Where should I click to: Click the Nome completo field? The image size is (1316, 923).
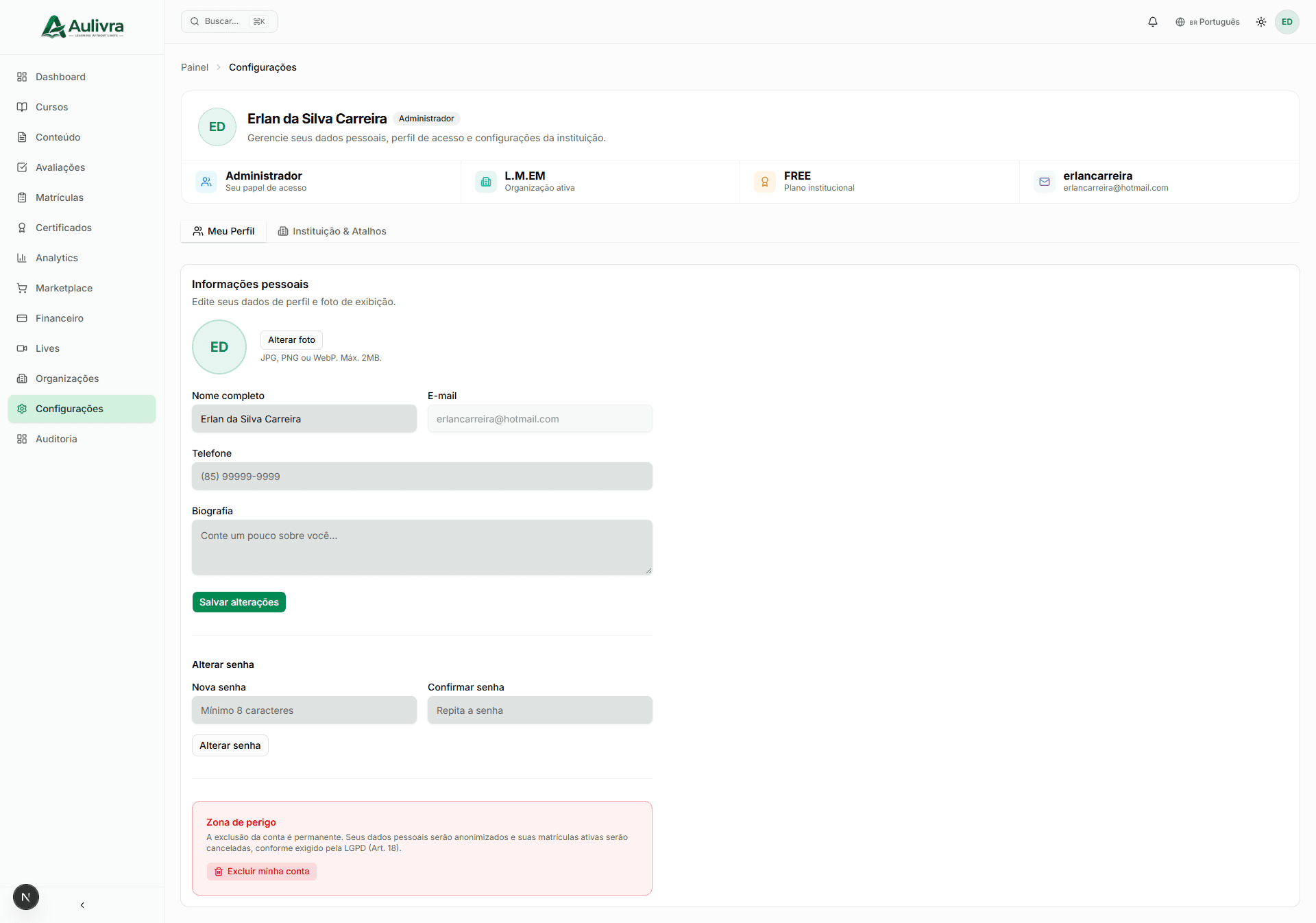tap(304, 419)
